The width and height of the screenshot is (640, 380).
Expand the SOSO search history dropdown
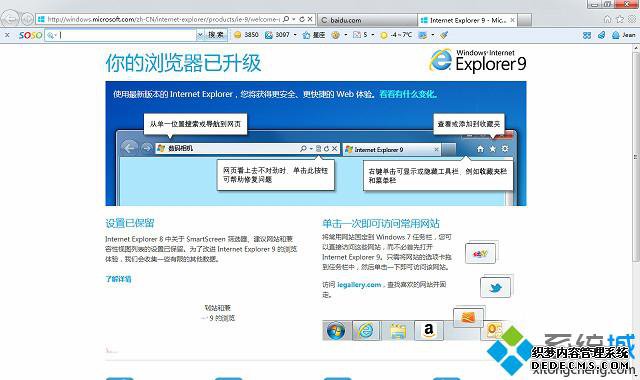[200, 35]
